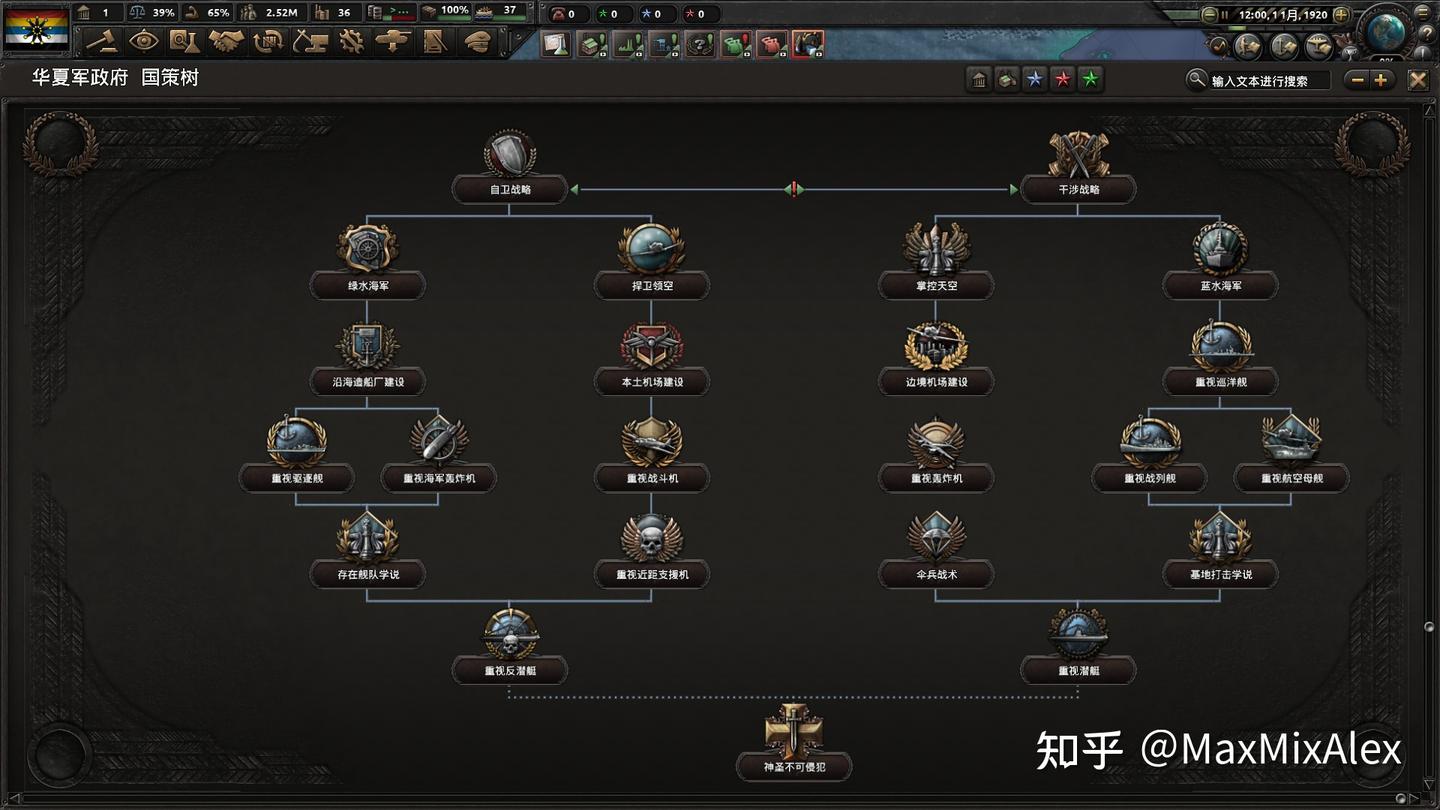
Task: Toggle the red star focus filter
Action: (1063, 80)
